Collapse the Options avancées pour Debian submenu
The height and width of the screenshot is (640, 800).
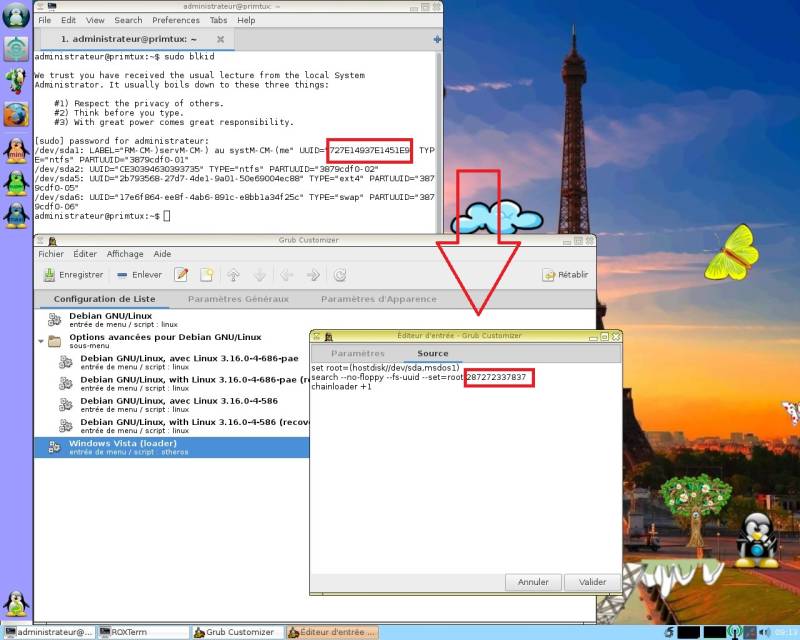pyautogui.click(x=41, y=341)
